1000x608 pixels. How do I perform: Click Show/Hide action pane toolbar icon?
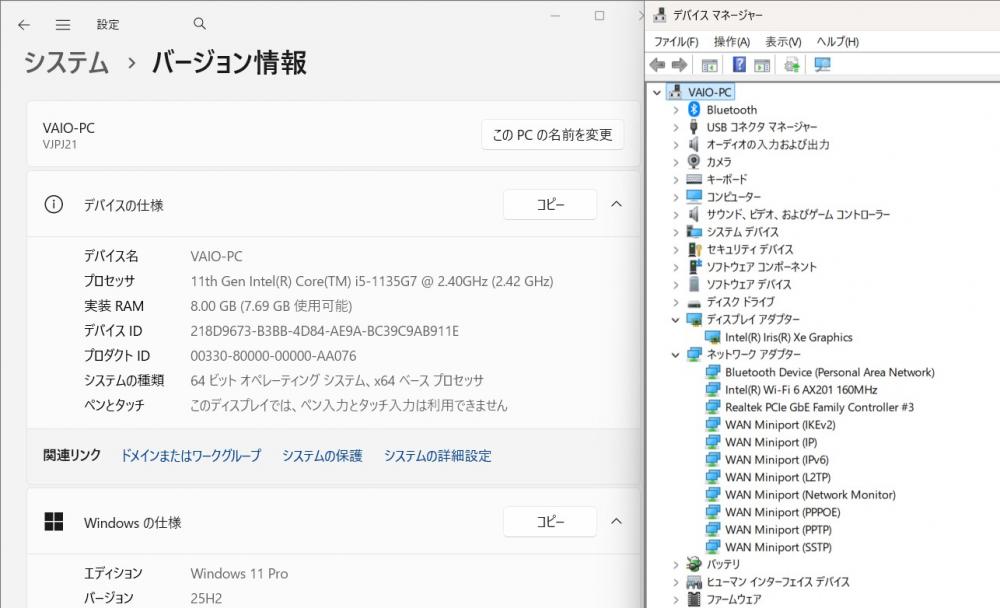coord(762,64)
